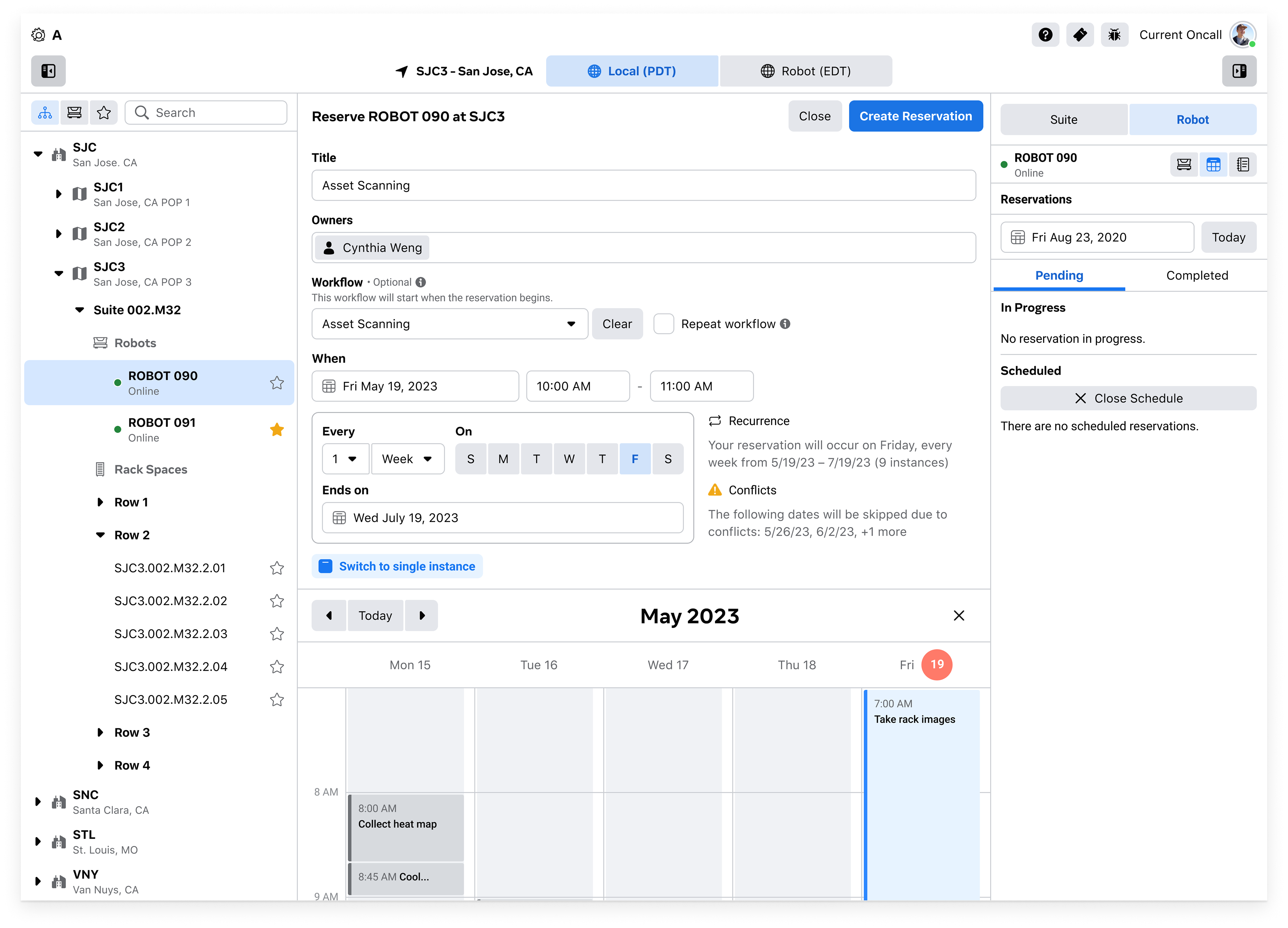Go to previous week arrow
The width and height of the screenshot is (1288, 928).
(329, 616)
